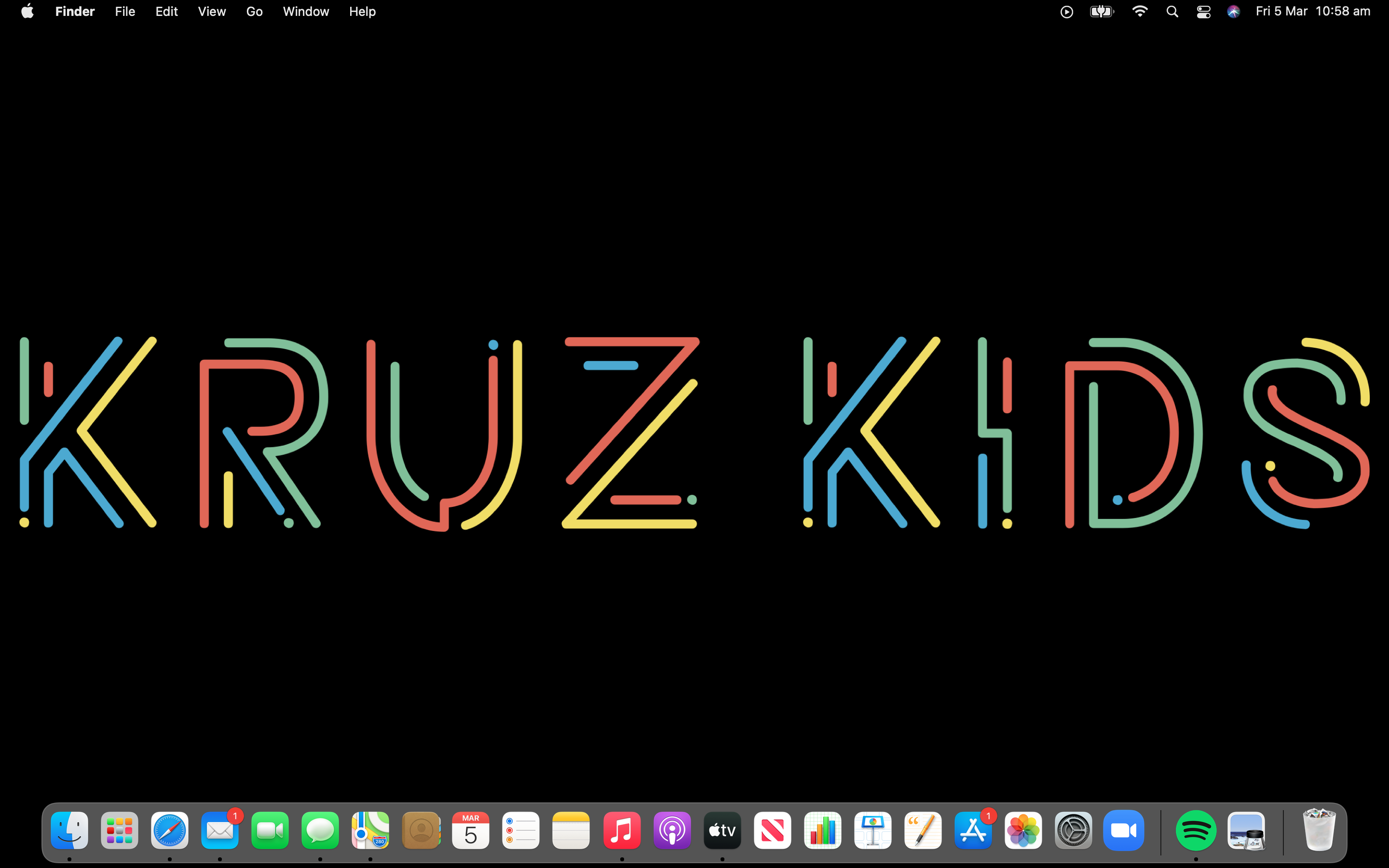This screenshot has height=868, width=1389.
Task: Launch Zoom from the Dock
Action: [x=1123, y=831]
